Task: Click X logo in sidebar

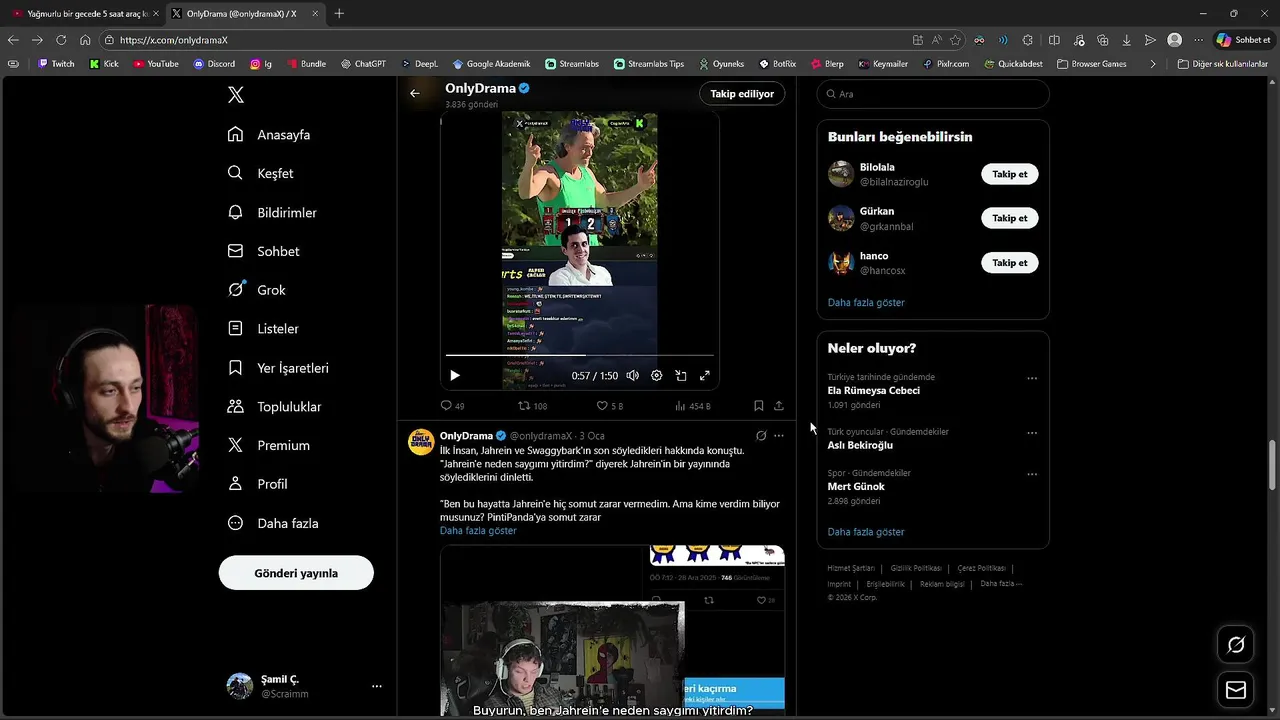Action: pyautogui.click(x=236, y=95)
